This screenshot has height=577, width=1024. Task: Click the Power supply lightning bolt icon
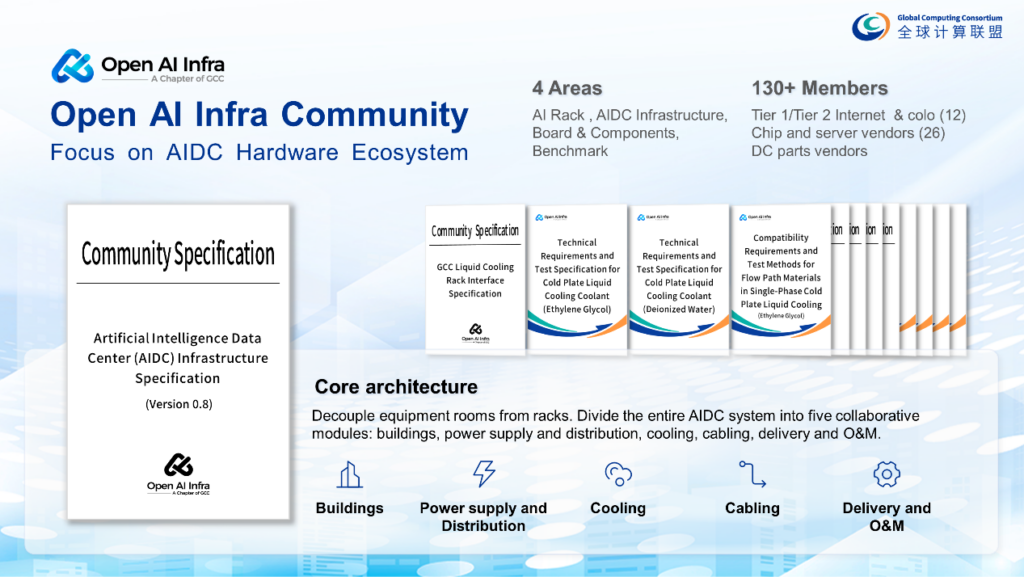tap(484, 473)
